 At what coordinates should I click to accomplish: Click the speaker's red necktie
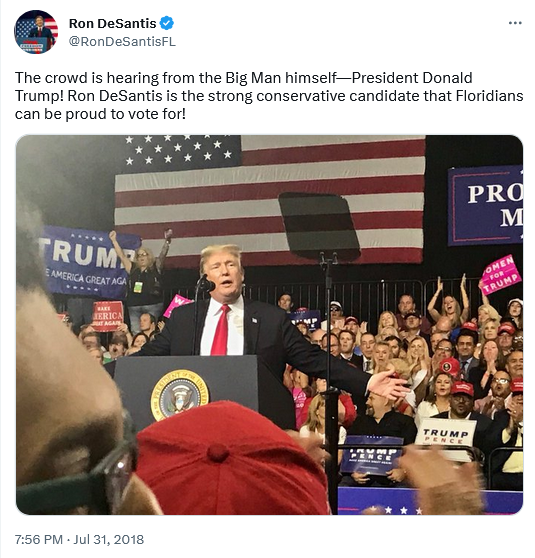coord(221,330)
